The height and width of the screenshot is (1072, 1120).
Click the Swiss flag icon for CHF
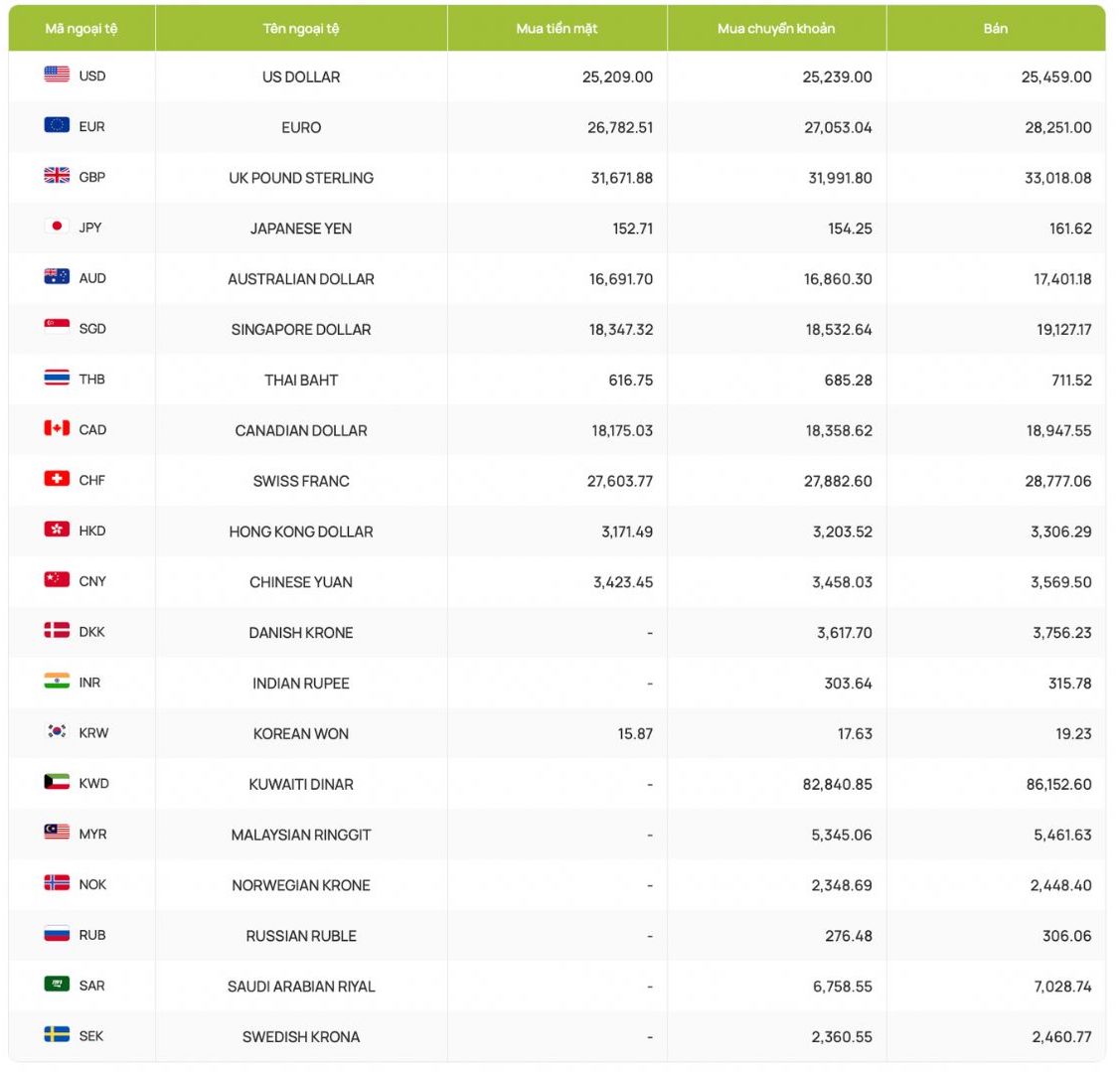click(58, 479)
